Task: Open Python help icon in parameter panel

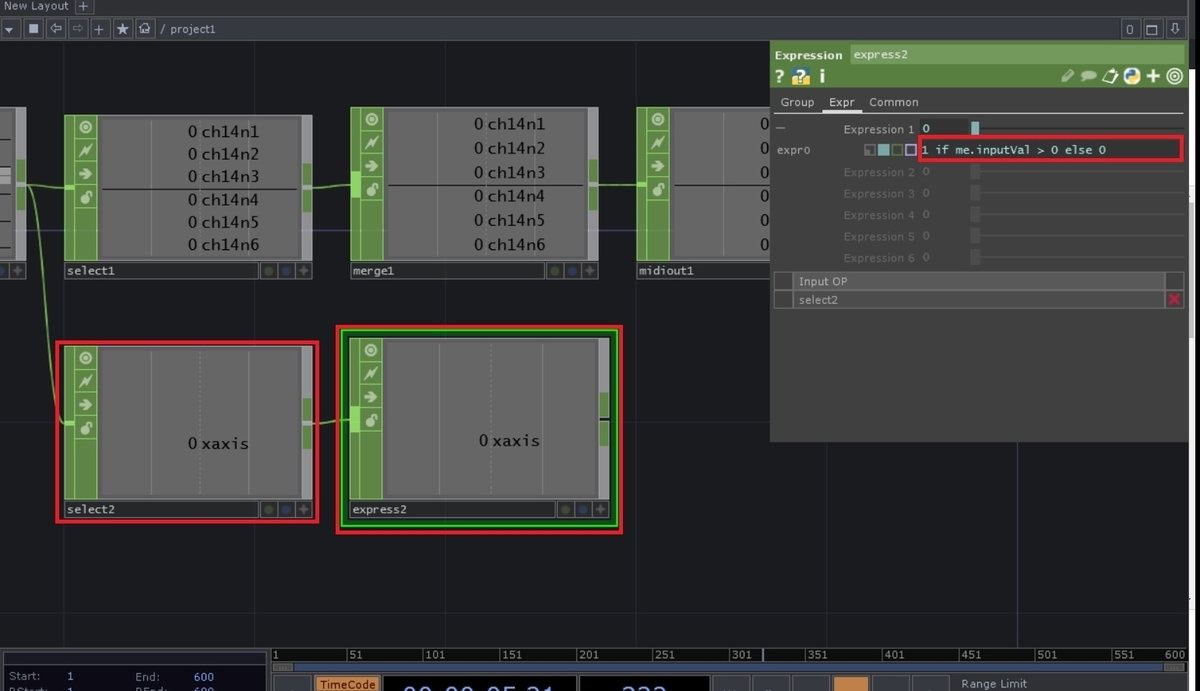Action: (800, 76)
